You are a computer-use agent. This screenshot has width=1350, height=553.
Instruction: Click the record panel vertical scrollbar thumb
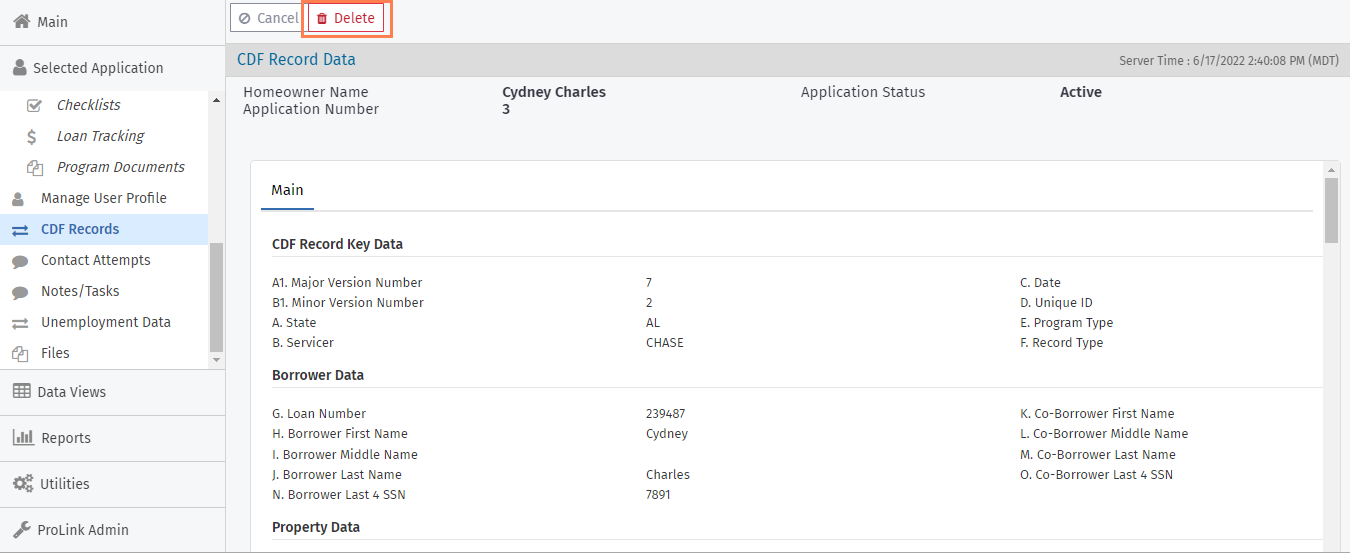coord(1331,210)
